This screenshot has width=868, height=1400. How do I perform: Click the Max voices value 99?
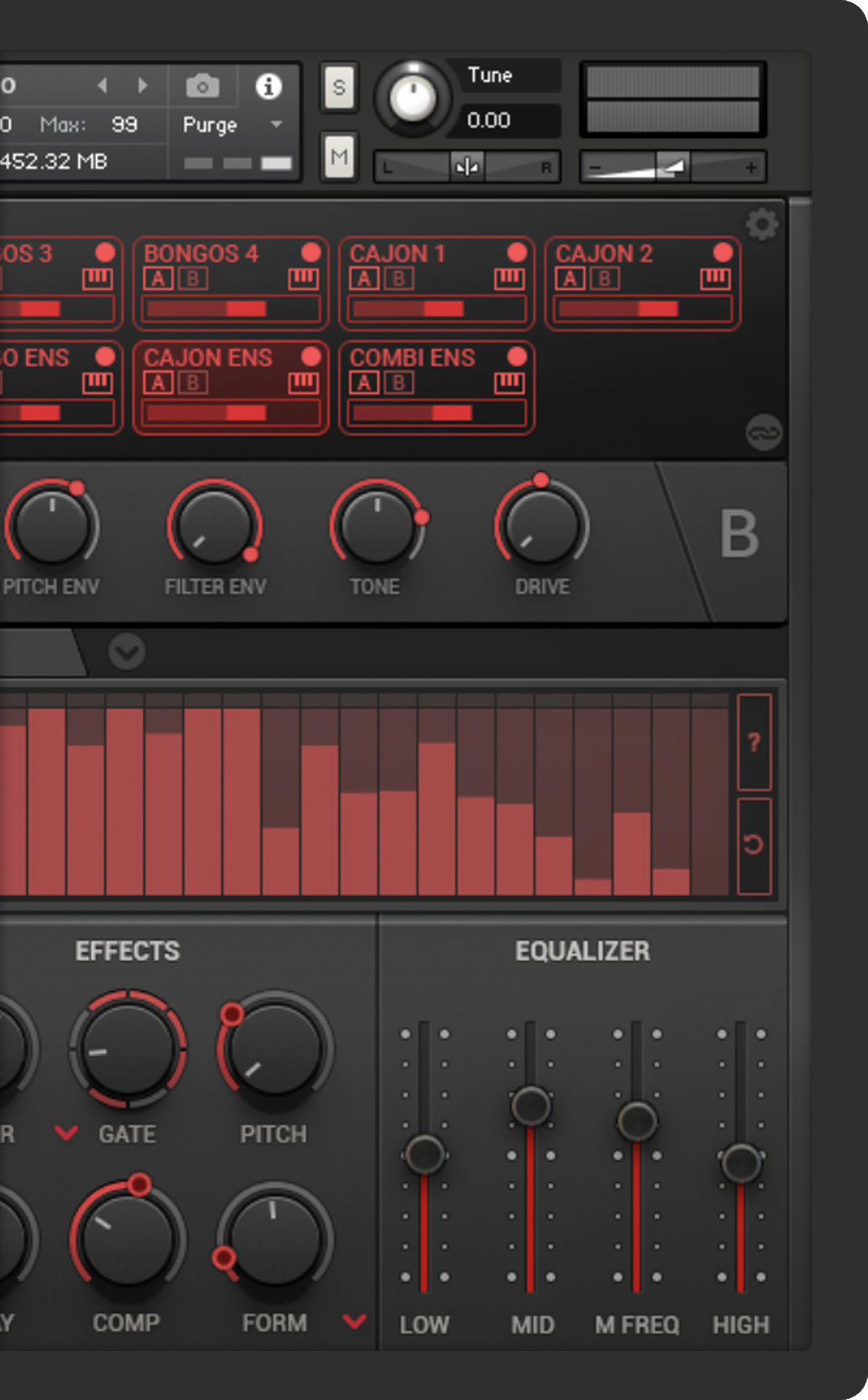(x=124, y=125)
